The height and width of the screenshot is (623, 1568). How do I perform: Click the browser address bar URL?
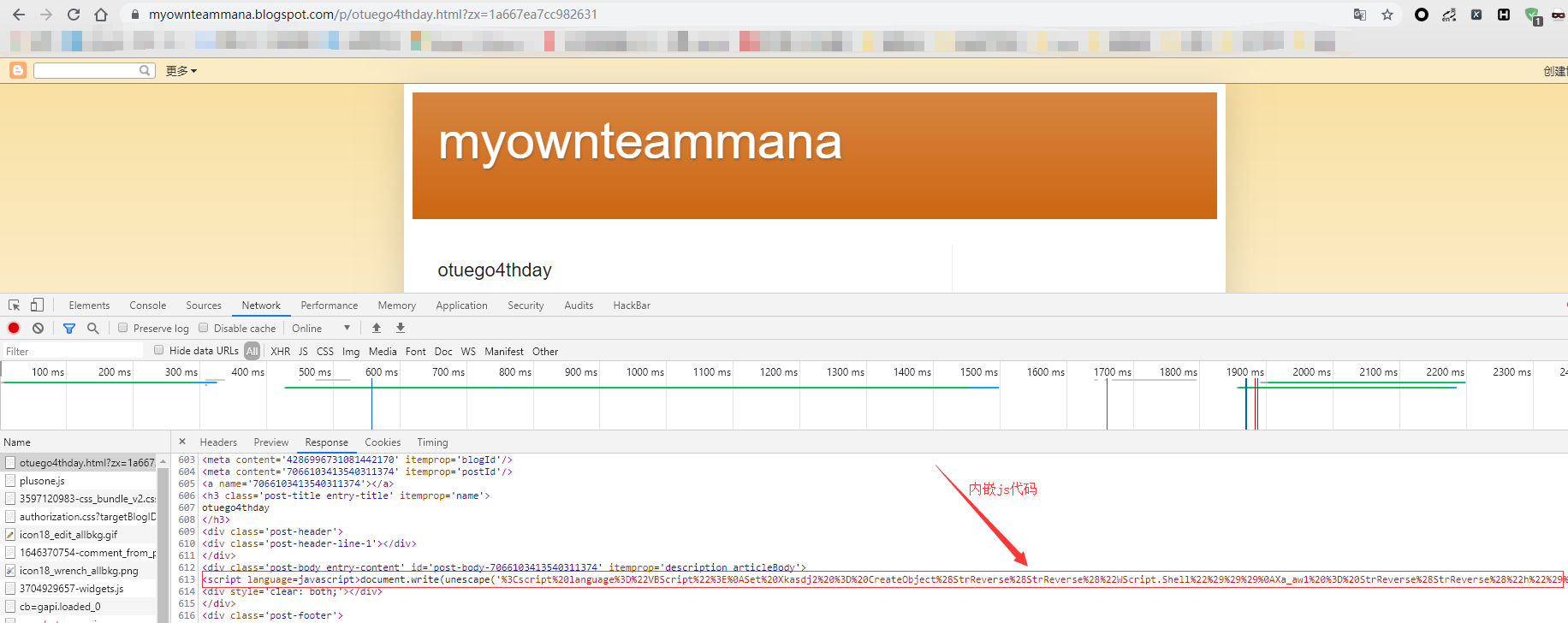[x=373, y=15]
